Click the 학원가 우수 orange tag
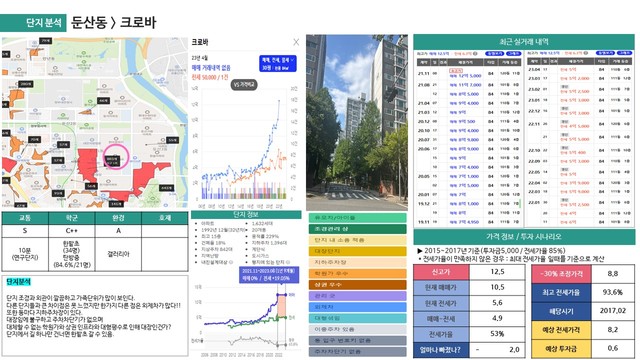Viewport: 640px width, 360px height. point(358,273)
